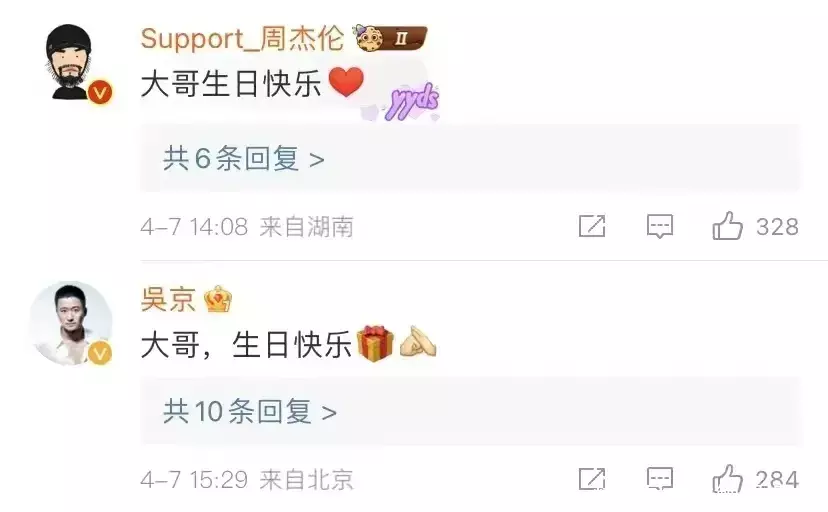
Task: Expand the 共6条回复 replies section
Action: click(x=471, y=158)
